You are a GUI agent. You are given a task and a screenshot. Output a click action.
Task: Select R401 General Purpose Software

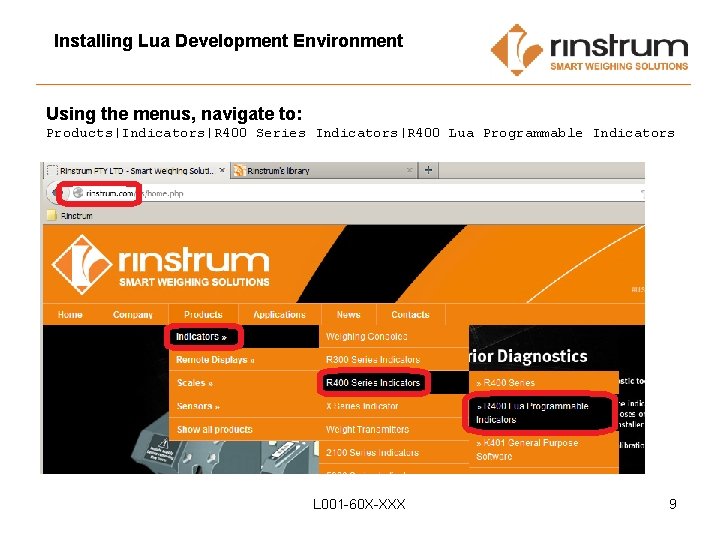point(544,450)
